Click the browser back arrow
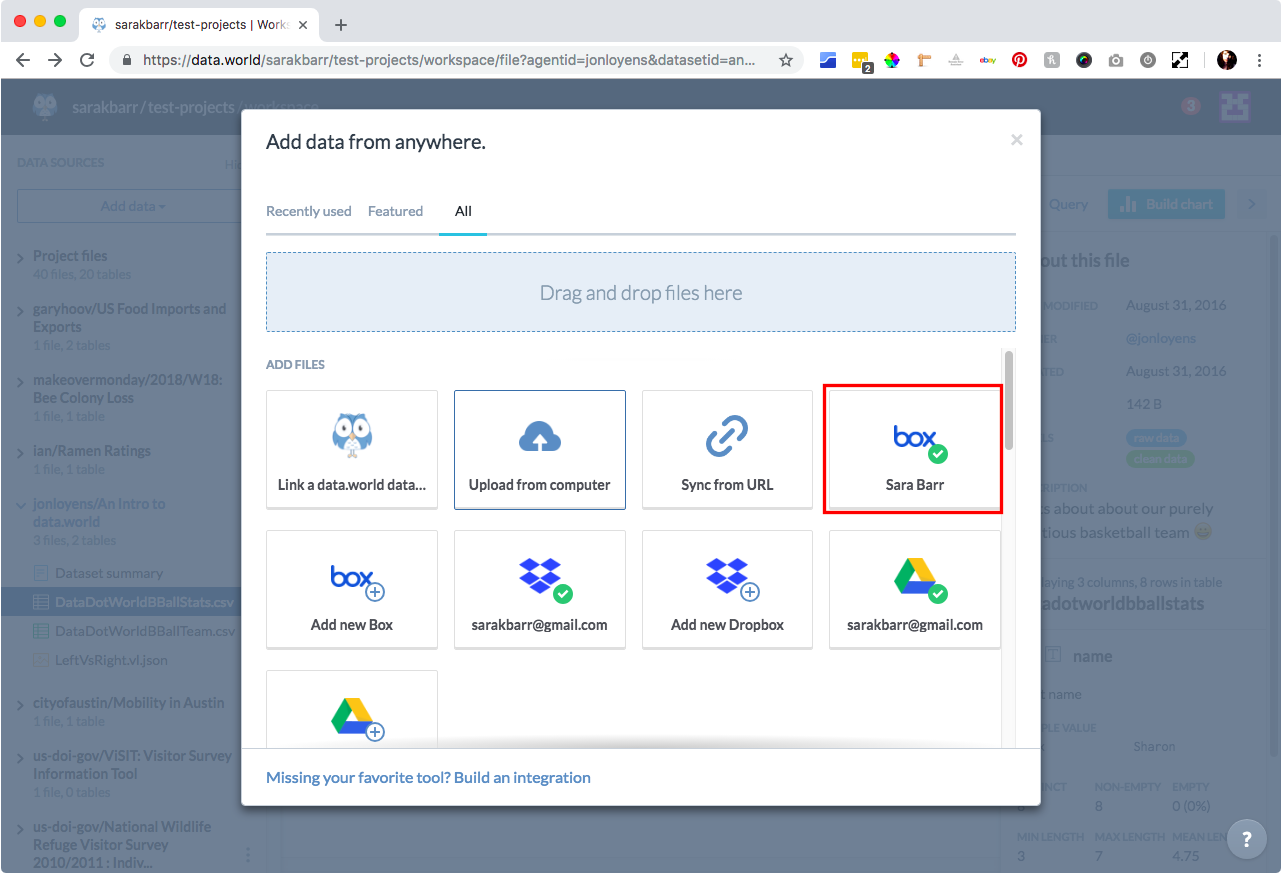Screen dimensions: 1281x874 (23, 60)
